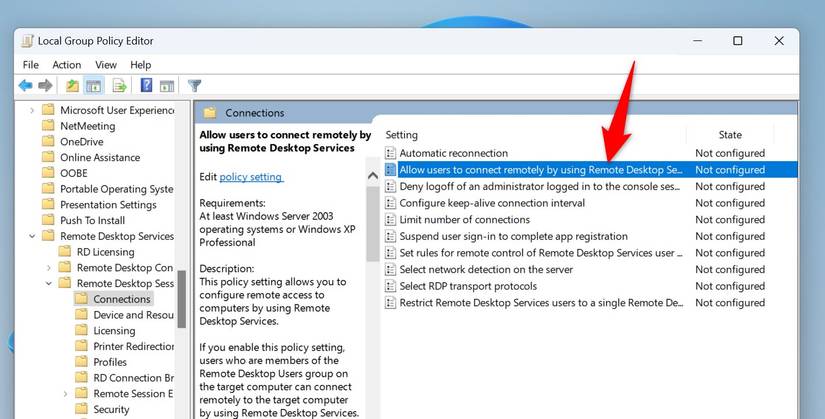Select the Licensing folder under Session Host
Screen dimensions: 825x419
click(x=114, y=331)
